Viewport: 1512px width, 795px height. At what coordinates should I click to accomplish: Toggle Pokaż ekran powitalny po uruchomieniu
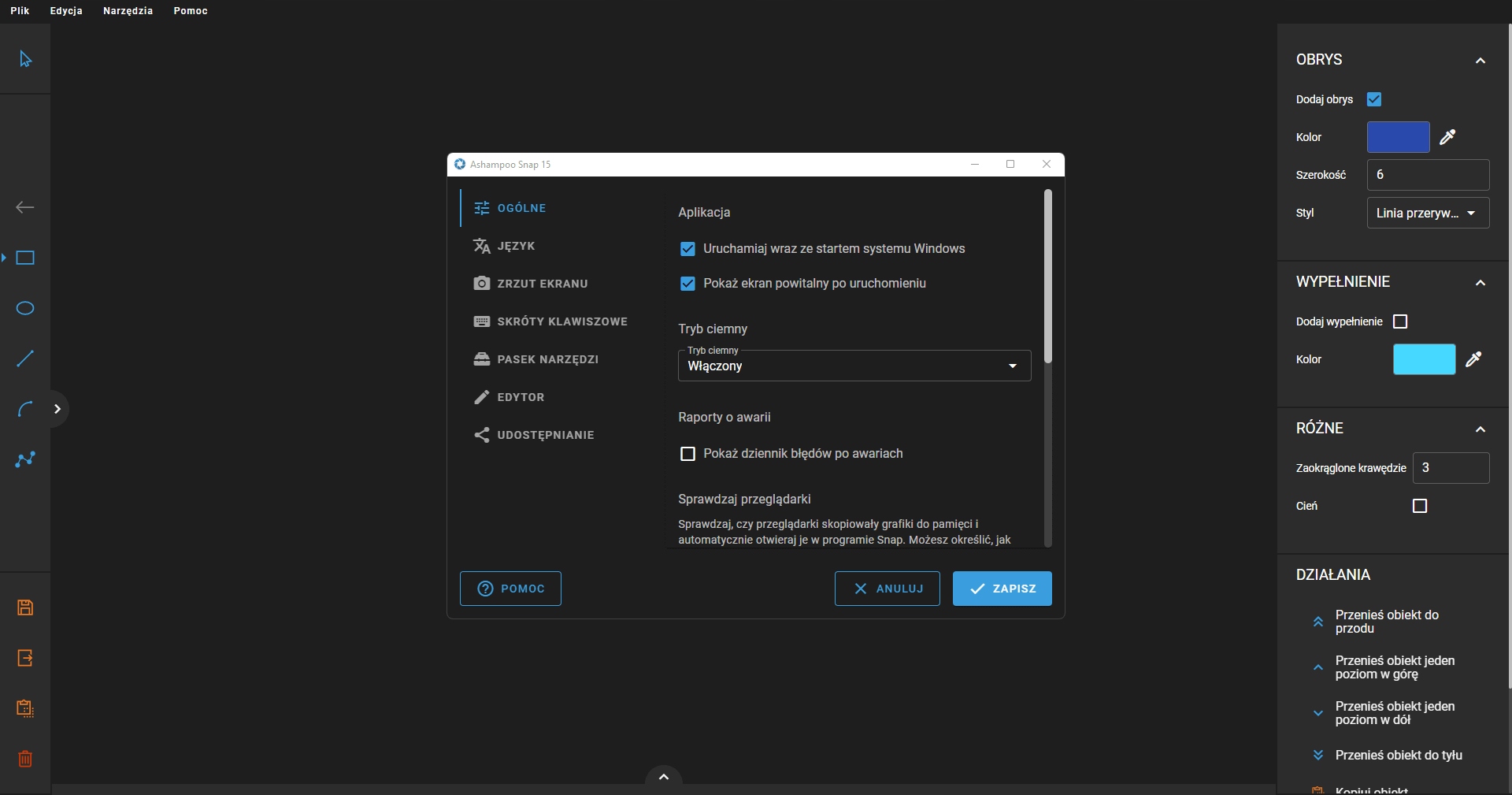[687, 284]
